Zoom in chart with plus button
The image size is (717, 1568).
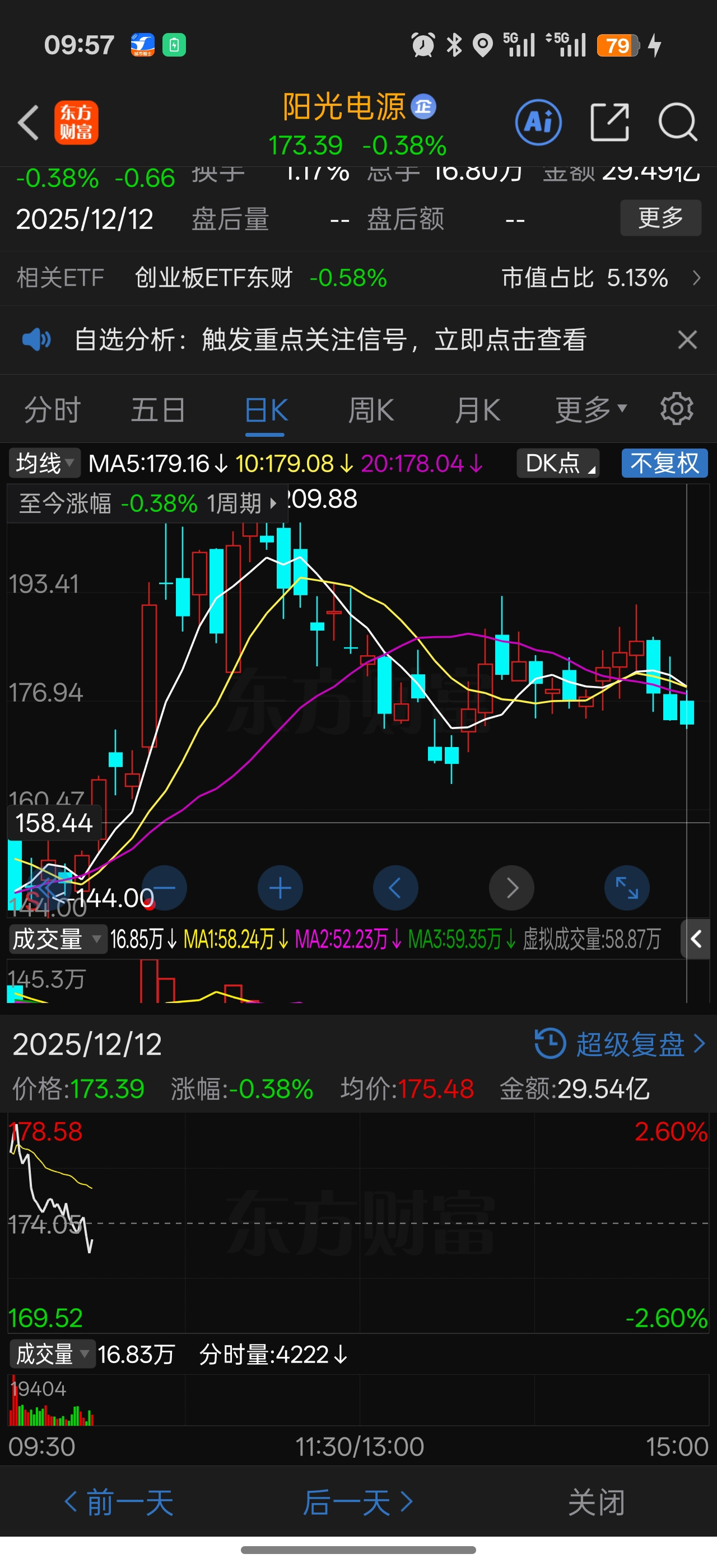(x=280, y=888)
